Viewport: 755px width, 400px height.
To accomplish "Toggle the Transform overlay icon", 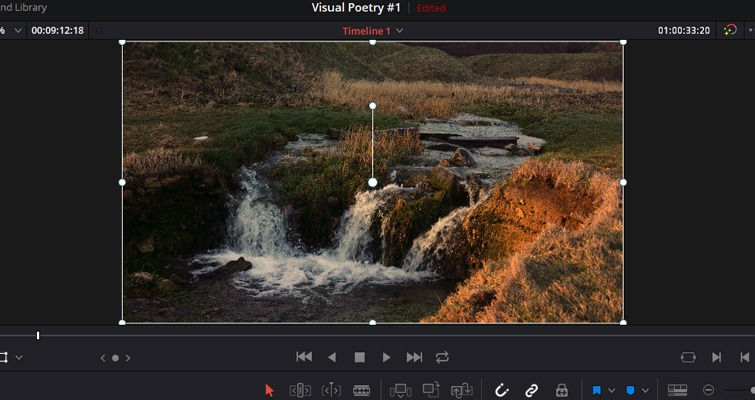I will coord(3,358).
